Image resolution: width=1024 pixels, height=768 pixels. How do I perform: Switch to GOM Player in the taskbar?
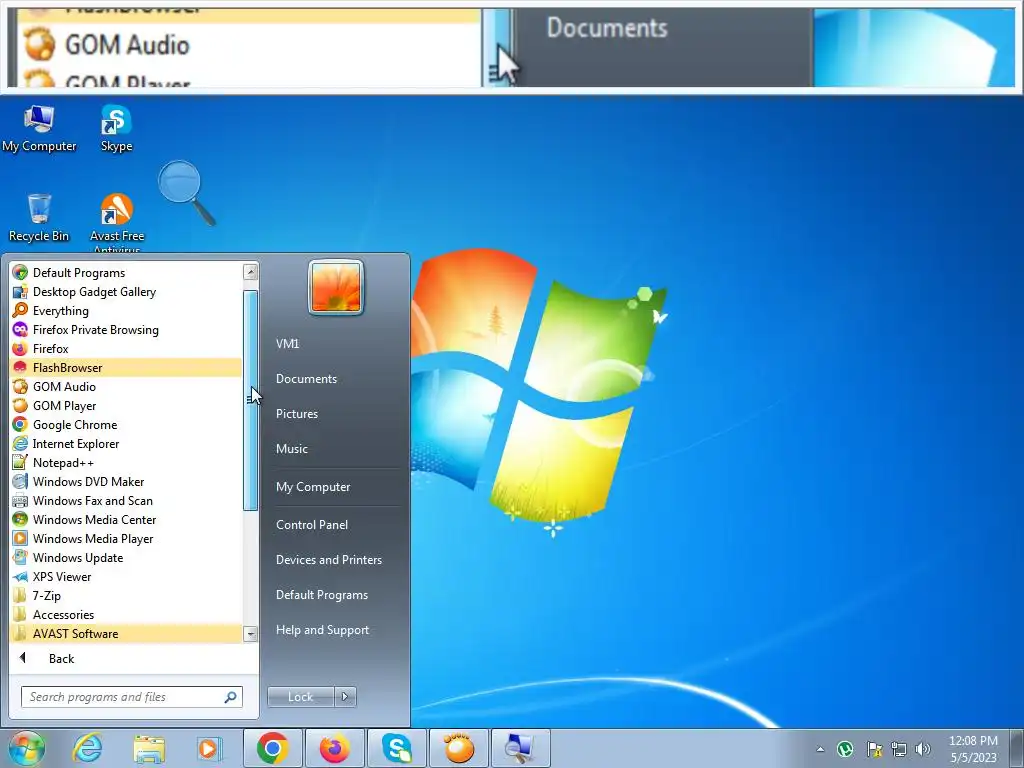point(458,748)
